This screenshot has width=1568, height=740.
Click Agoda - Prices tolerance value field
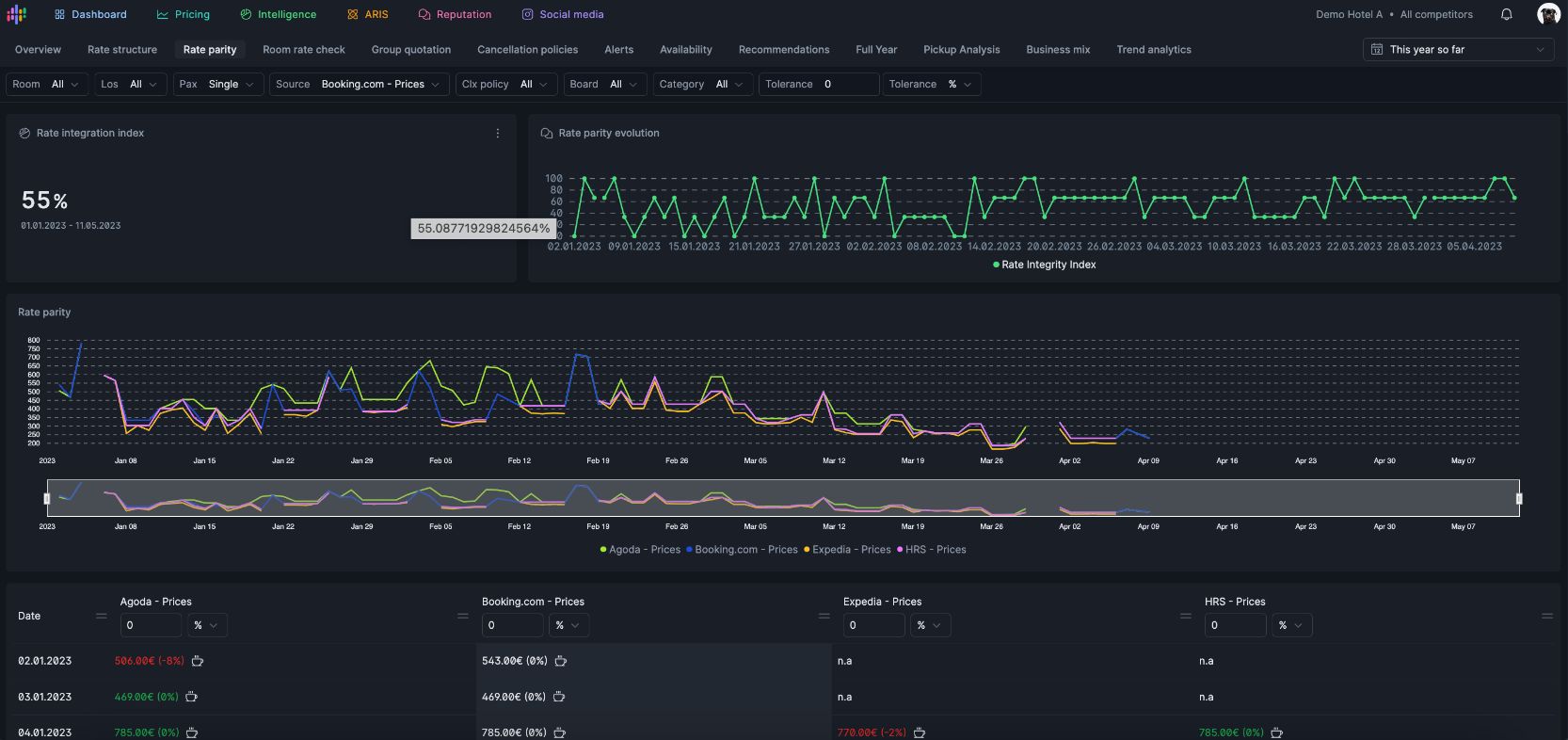(151, 625)
